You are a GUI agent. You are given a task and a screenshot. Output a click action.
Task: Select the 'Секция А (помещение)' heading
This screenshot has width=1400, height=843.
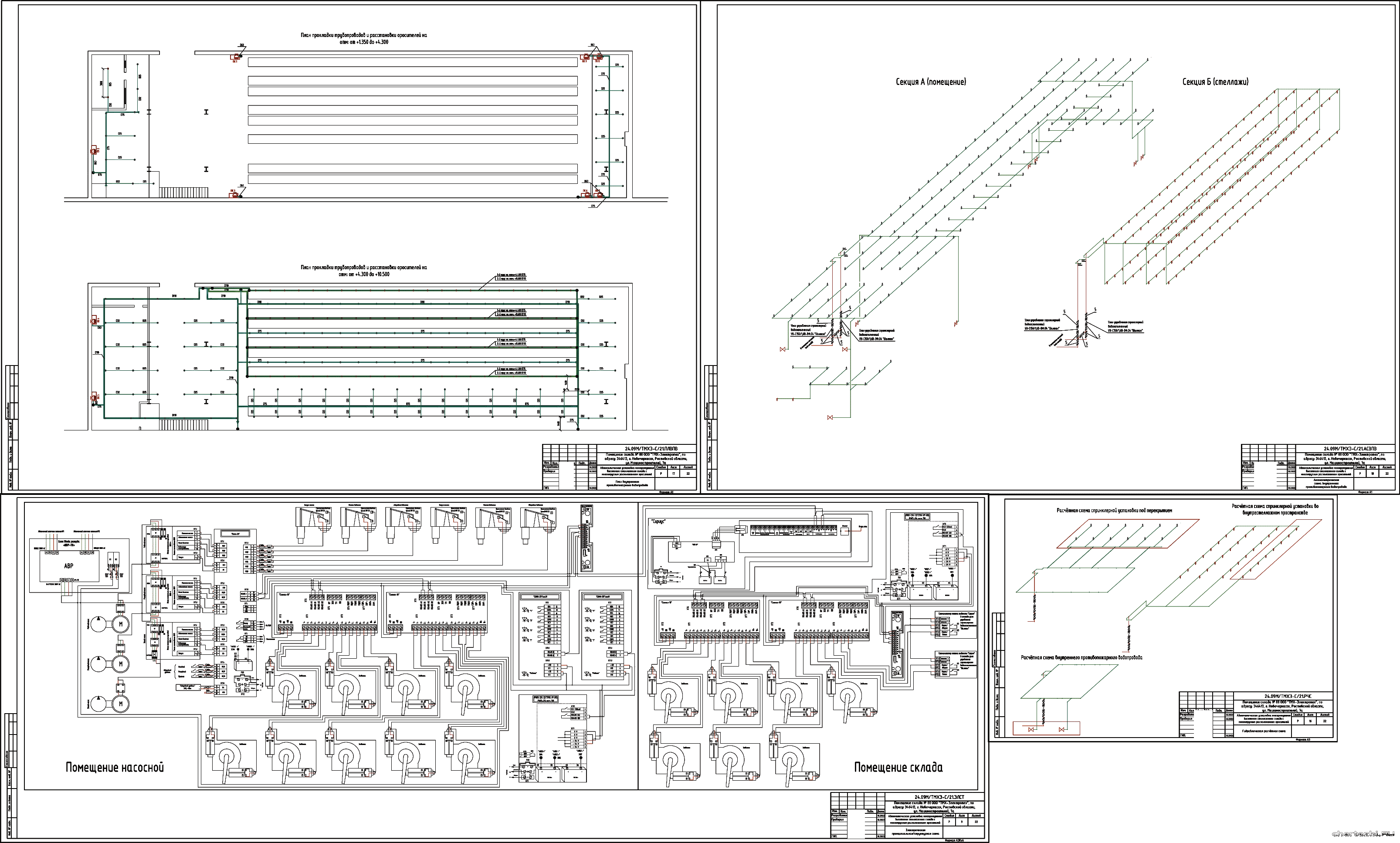(931, 82)
